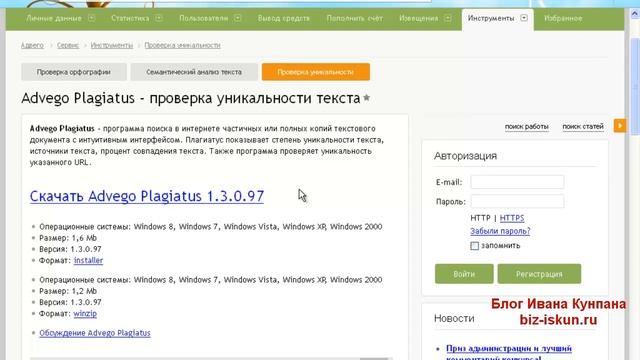Open Обсуждение Advego Plagiatus link
The width and height of the screenshot is (640, 360).
click(95, 333)
